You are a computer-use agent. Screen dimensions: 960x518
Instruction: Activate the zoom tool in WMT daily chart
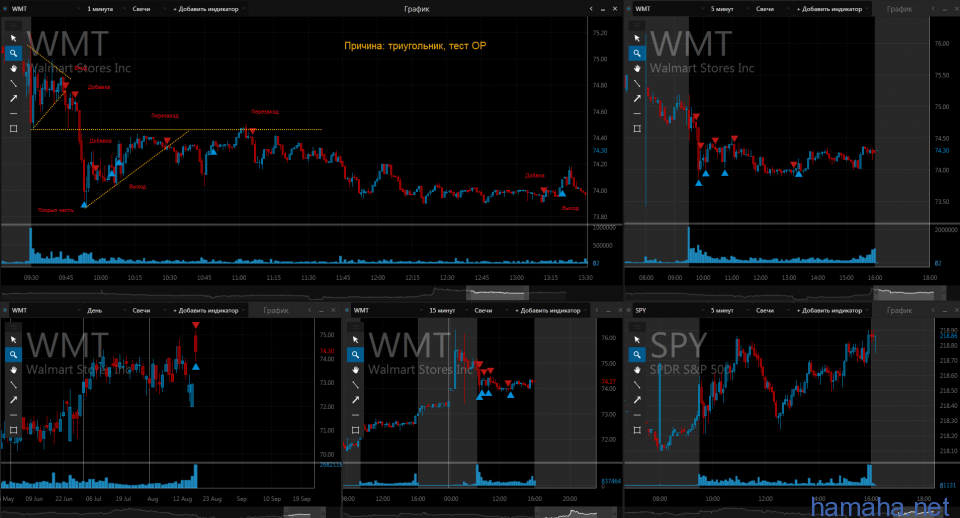(x=13, y=355)
